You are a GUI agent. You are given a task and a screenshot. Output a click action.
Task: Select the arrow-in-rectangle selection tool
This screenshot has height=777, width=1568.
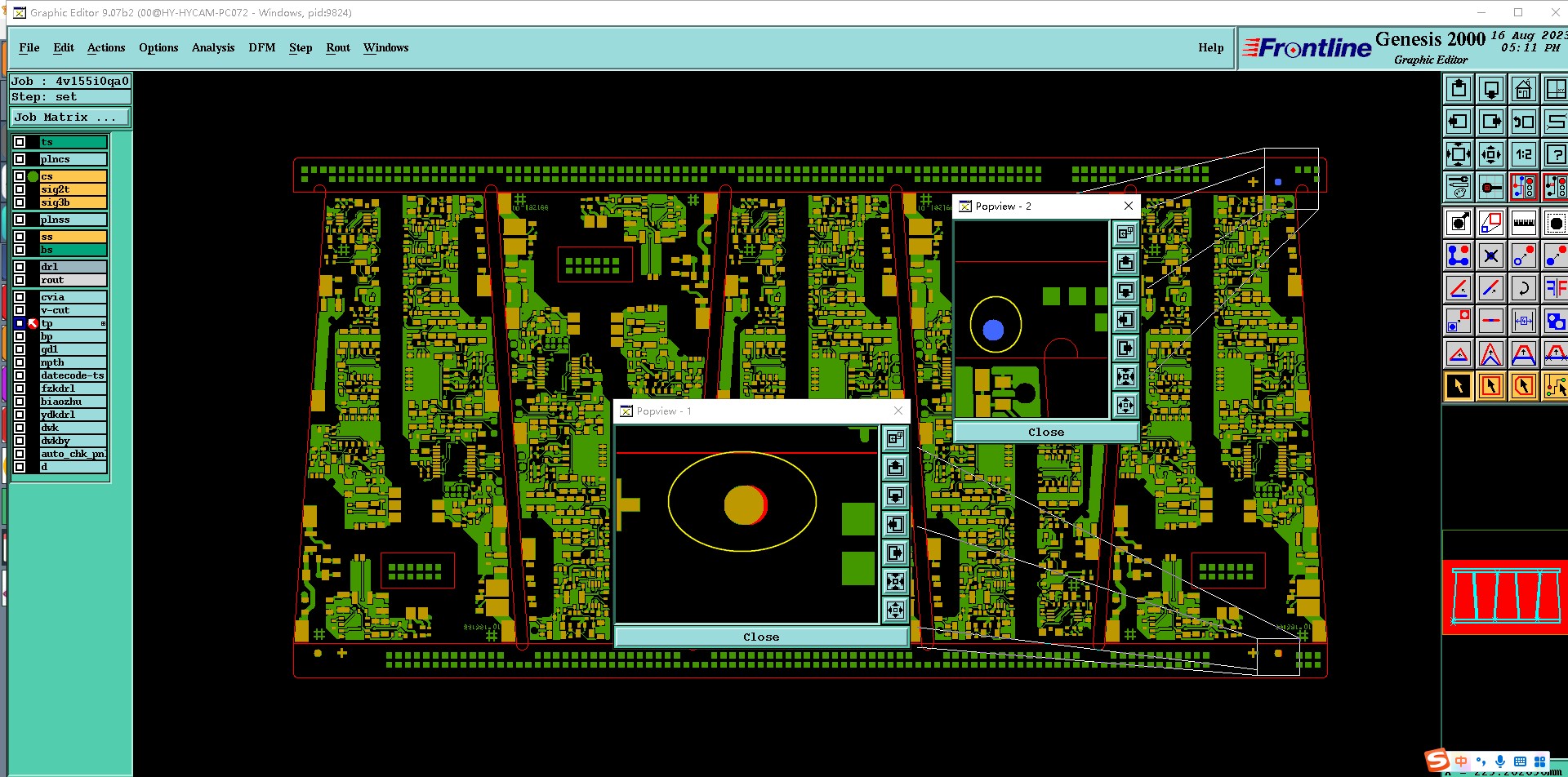tap(1491, 385)
